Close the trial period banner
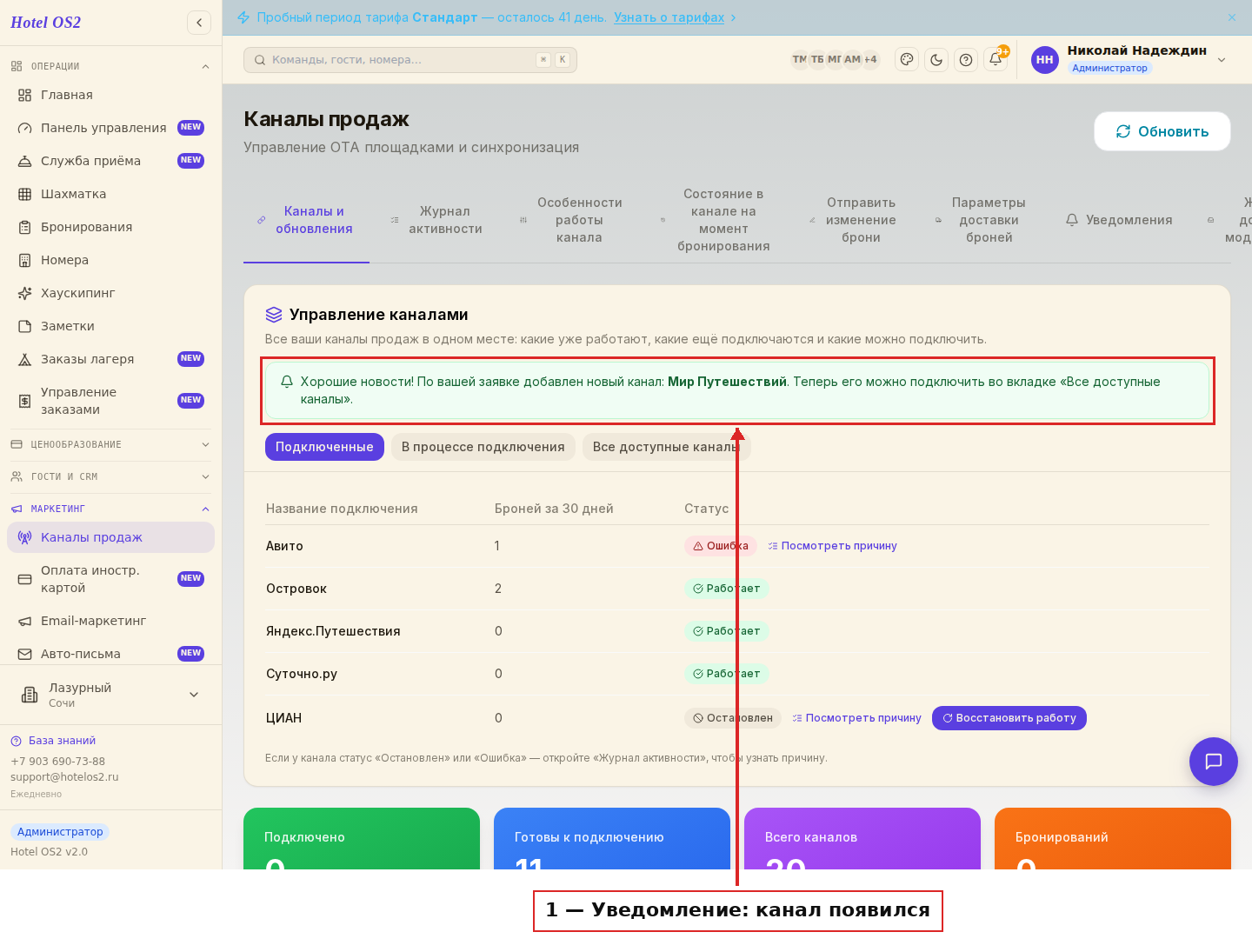This screenshot has width=1252, height=952. click(x=1232, y=17)
